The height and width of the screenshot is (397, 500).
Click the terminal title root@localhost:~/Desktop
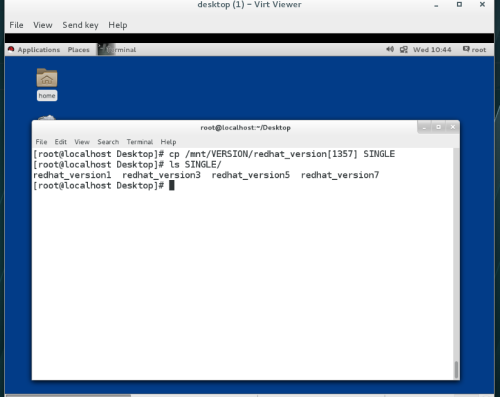[x=246, y=128]
